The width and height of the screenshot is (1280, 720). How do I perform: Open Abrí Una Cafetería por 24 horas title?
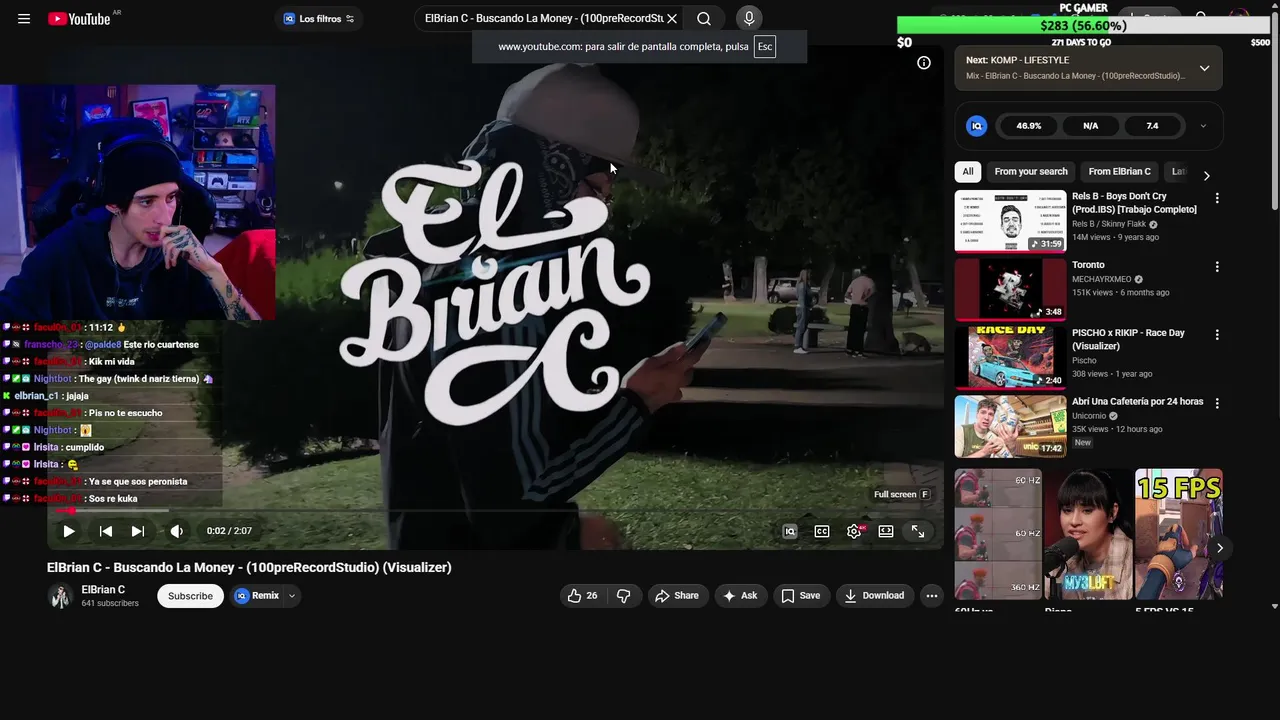coord(1138,402)
